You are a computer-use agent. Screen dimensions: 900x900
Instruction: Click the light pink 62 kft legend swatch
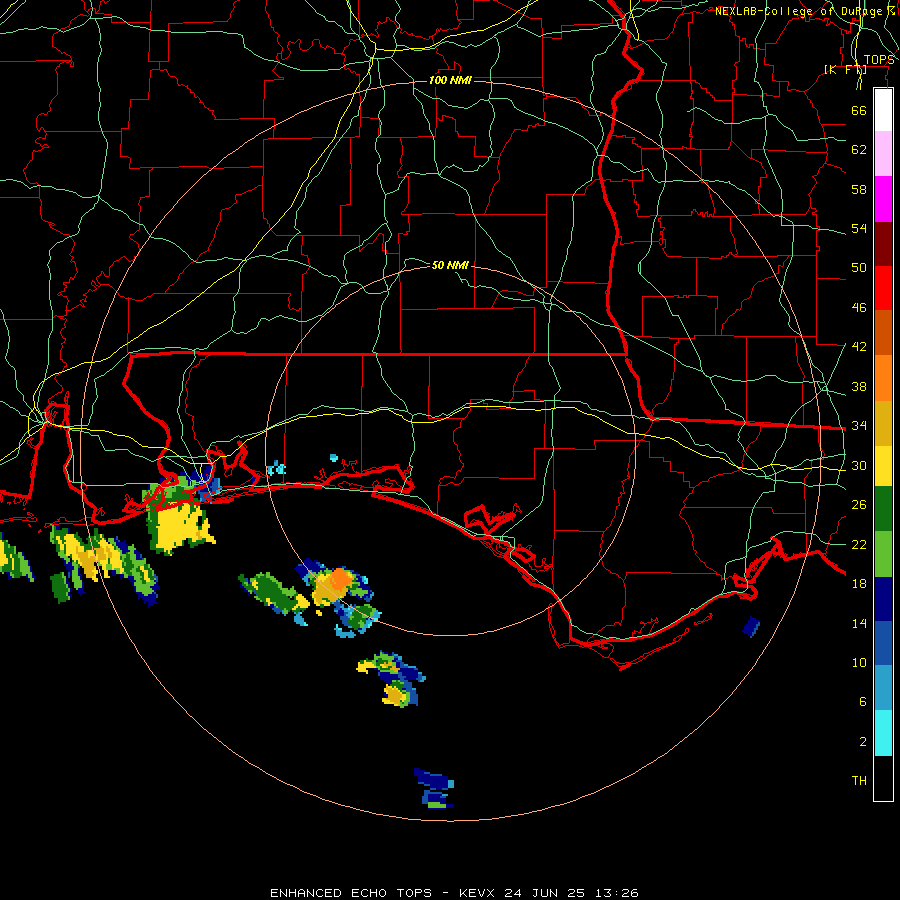click(x=883, y=154)
